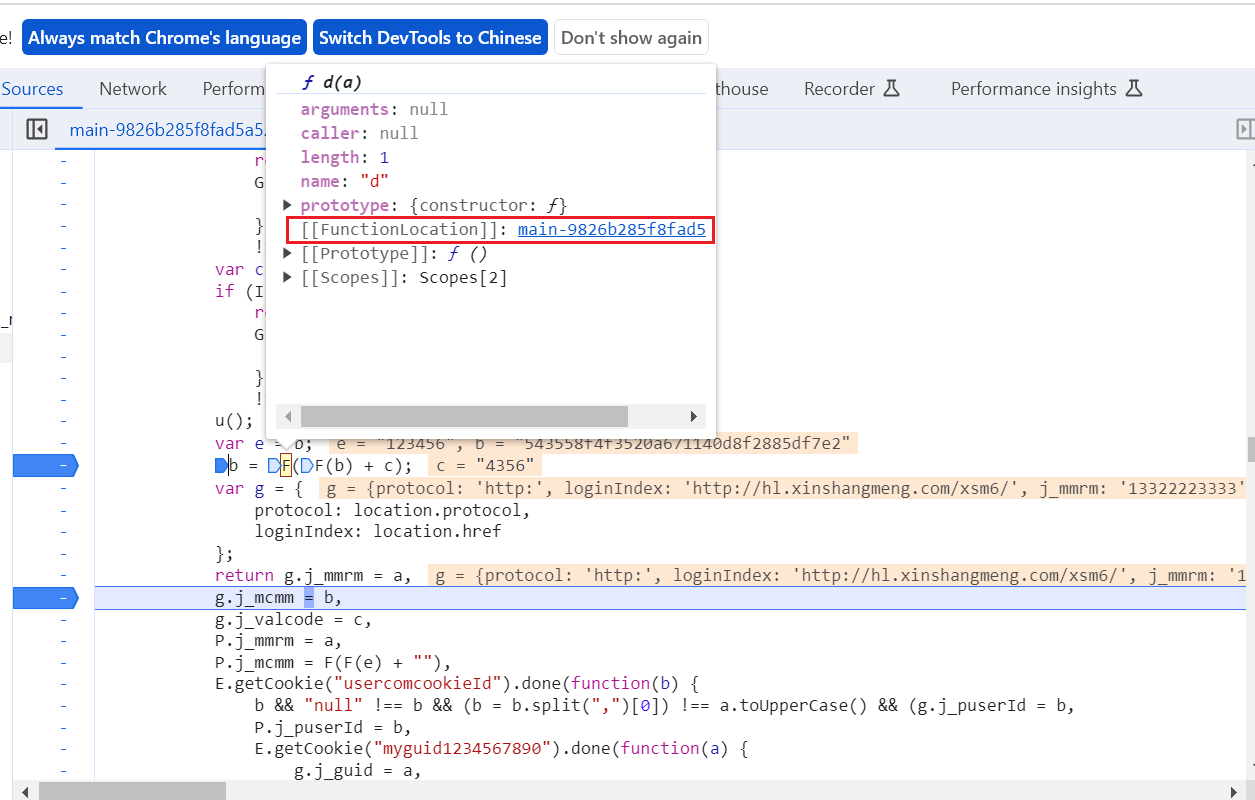Click the 'u();' code line

(x=235, y=422)
